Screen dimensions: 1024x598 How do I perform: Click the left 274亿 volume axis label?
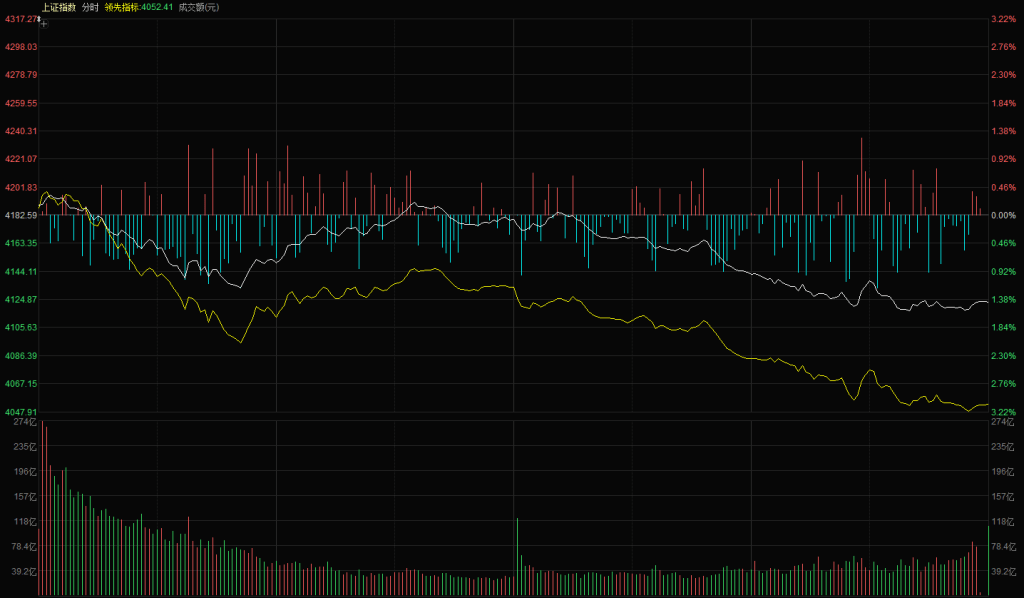coord(22,422)
